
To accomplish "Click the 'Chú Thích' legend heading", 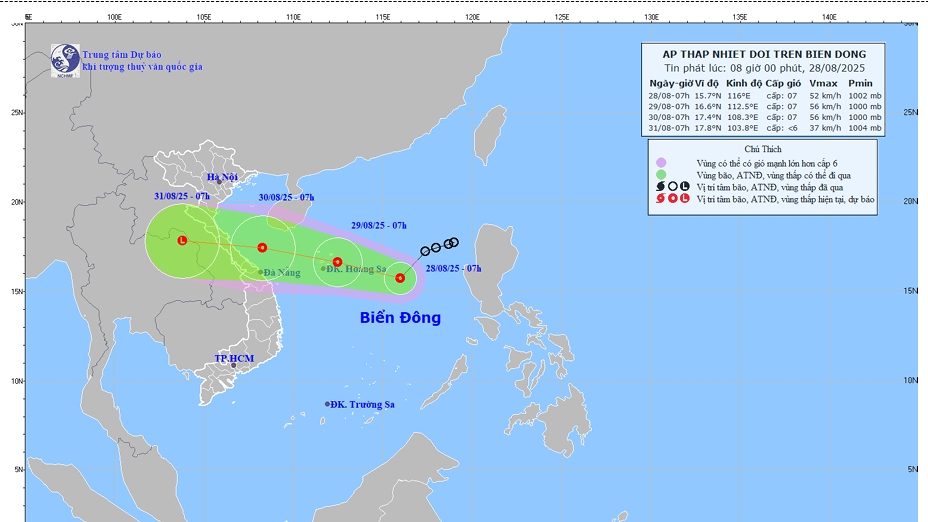I will 764,148.
